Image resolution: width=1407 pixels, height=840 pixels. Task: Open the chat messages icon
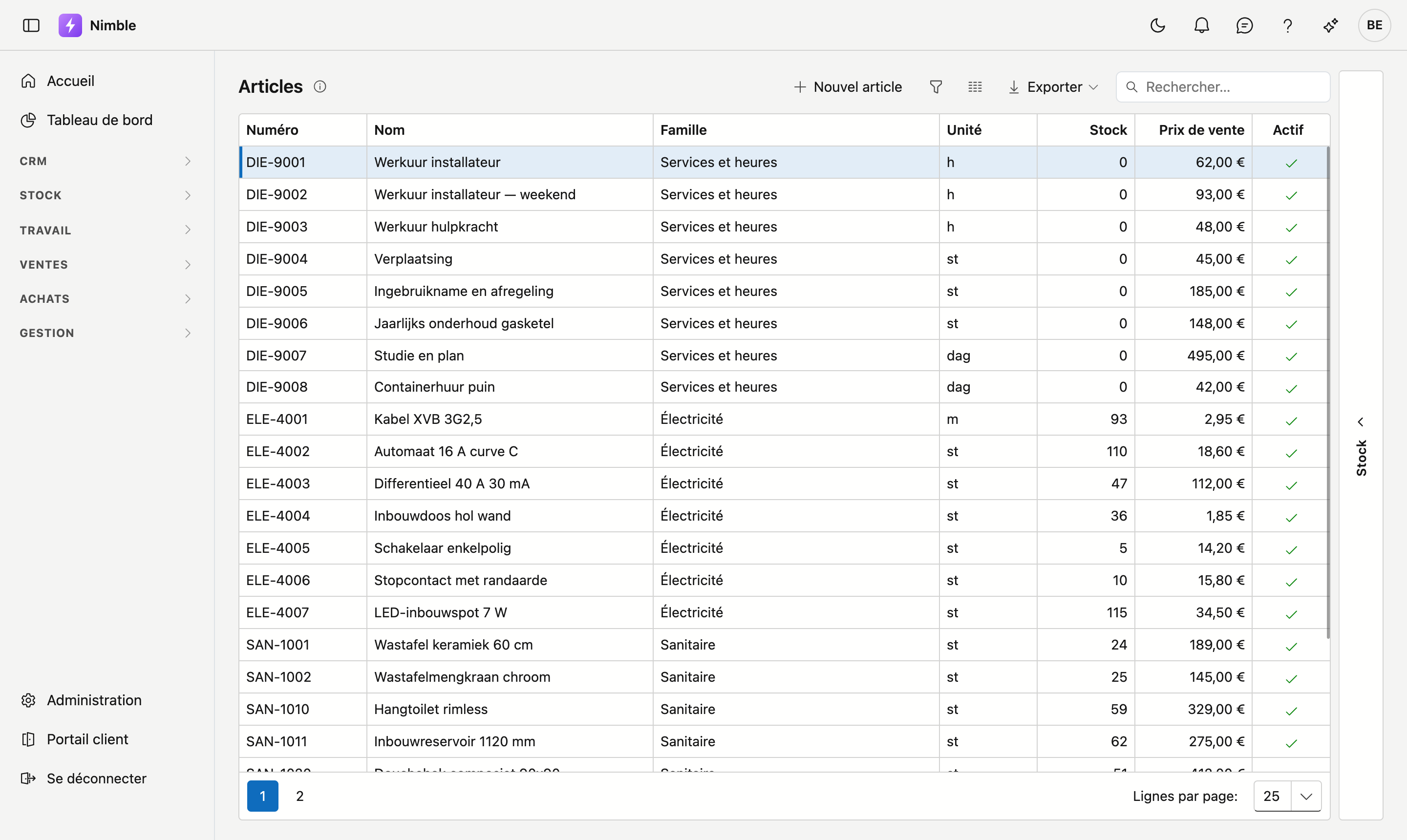pos(1244,25)
